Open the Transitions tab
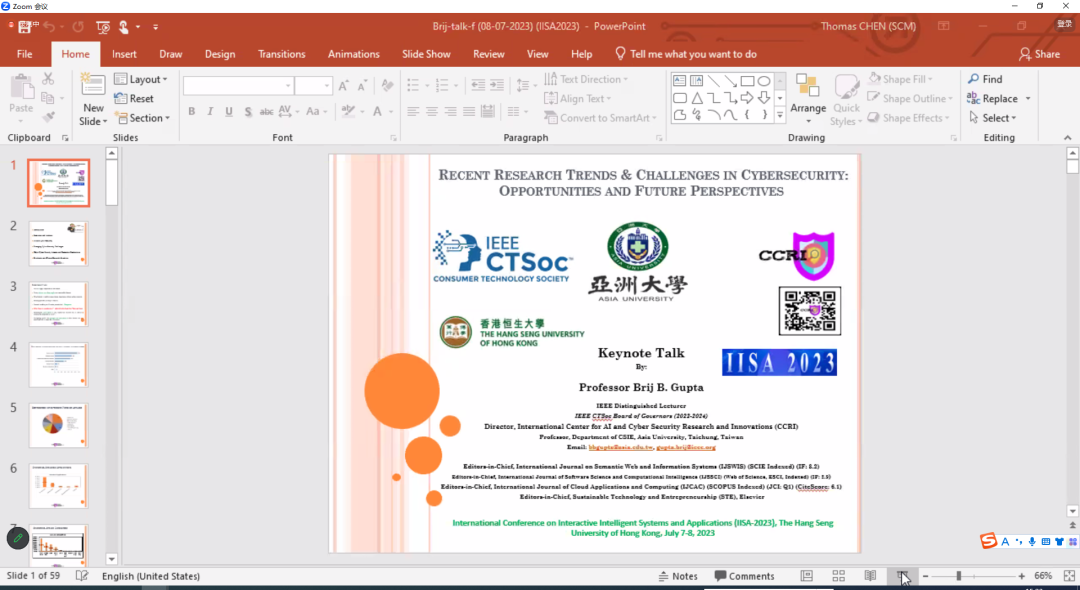This screenshot has height=590, width=1080. (282, 54)
